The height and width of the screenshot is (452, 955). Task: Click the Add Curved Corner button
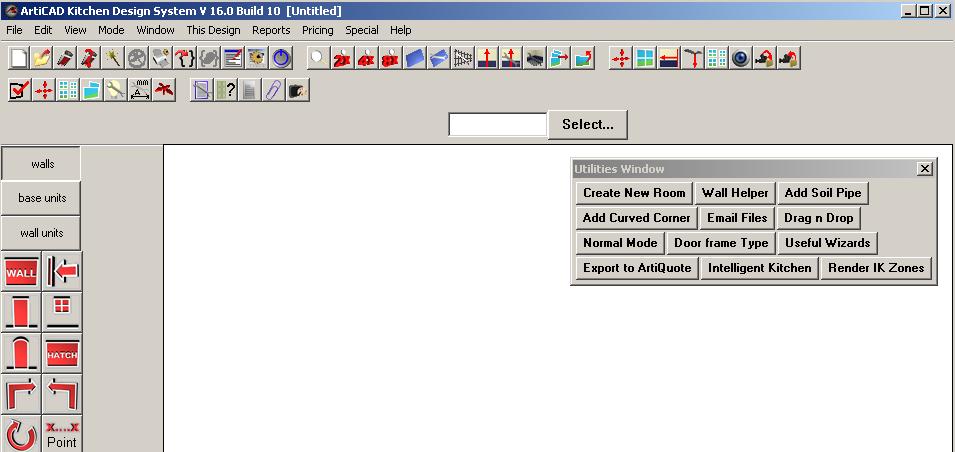pos(636,217)
